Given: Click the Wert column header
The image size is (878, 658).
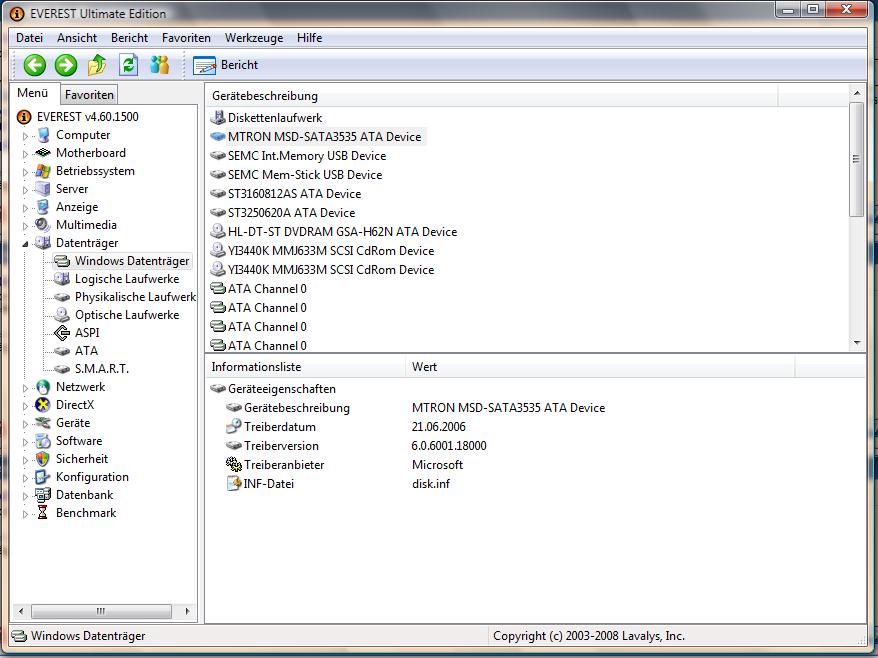Looking at the screenshot, I should [x=600, y=367].
